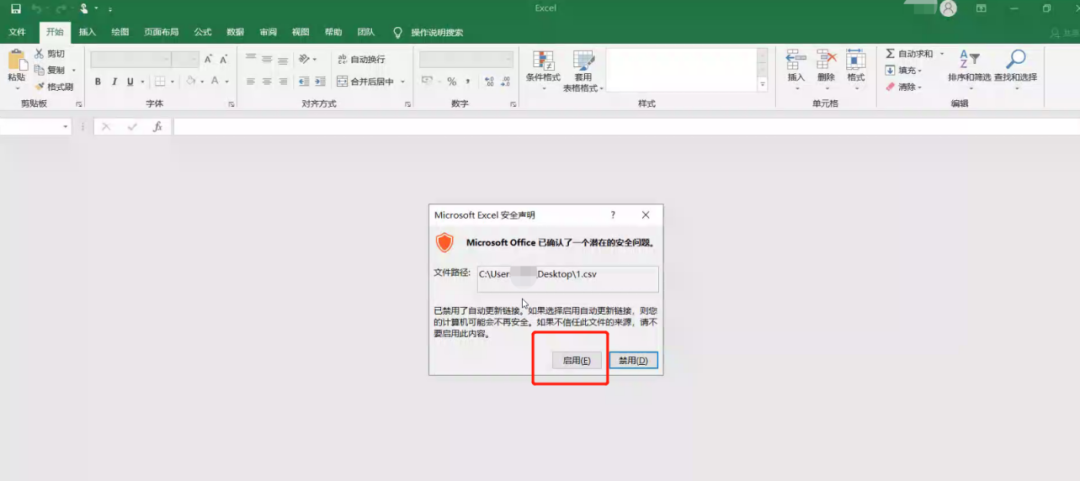This screenshot has width=1080, height=481.
Task: Click the text orientation icon
Action: pyautogui.click(x=304, y=59)
